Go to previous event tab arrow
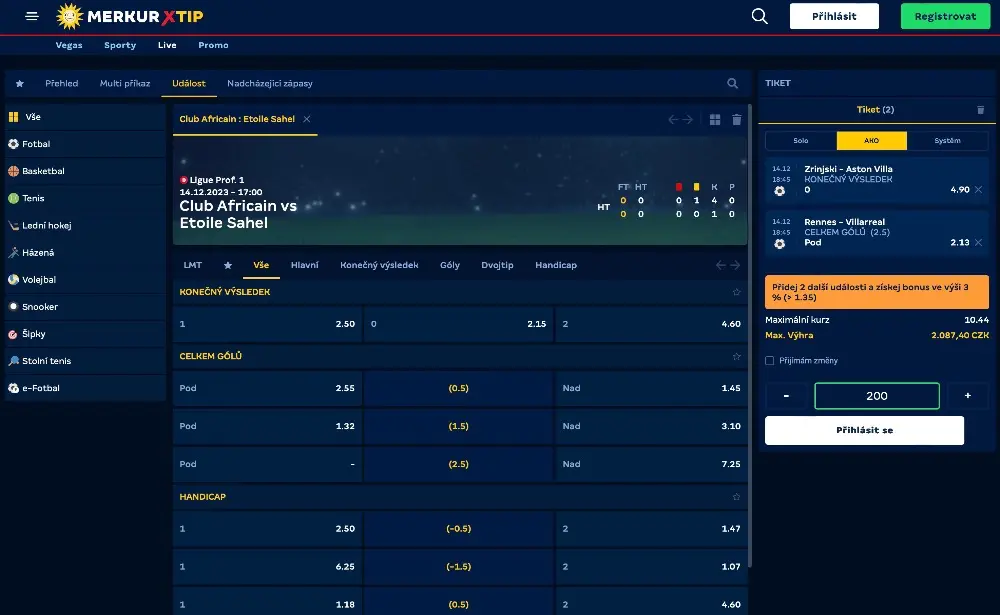Screen dimensions: 1000x615 pos(673,119)
